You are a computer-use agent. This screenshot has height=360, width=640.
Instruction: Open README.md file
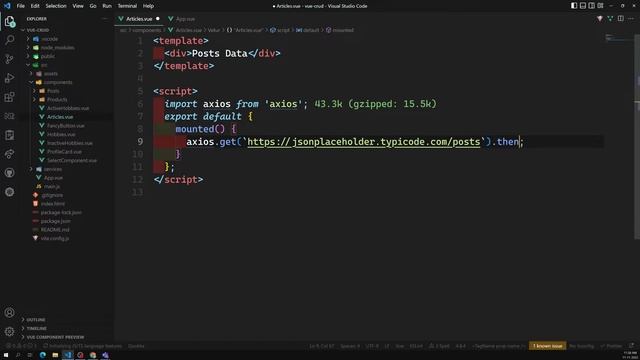pyautogui.click(x=55, y=230)
